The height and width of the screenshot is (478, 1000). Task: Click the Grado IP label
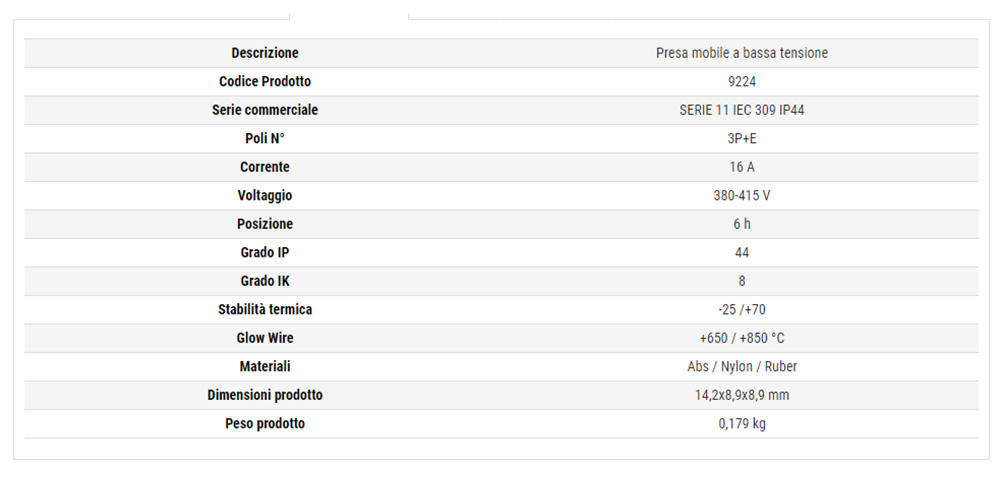coord(265,252)
